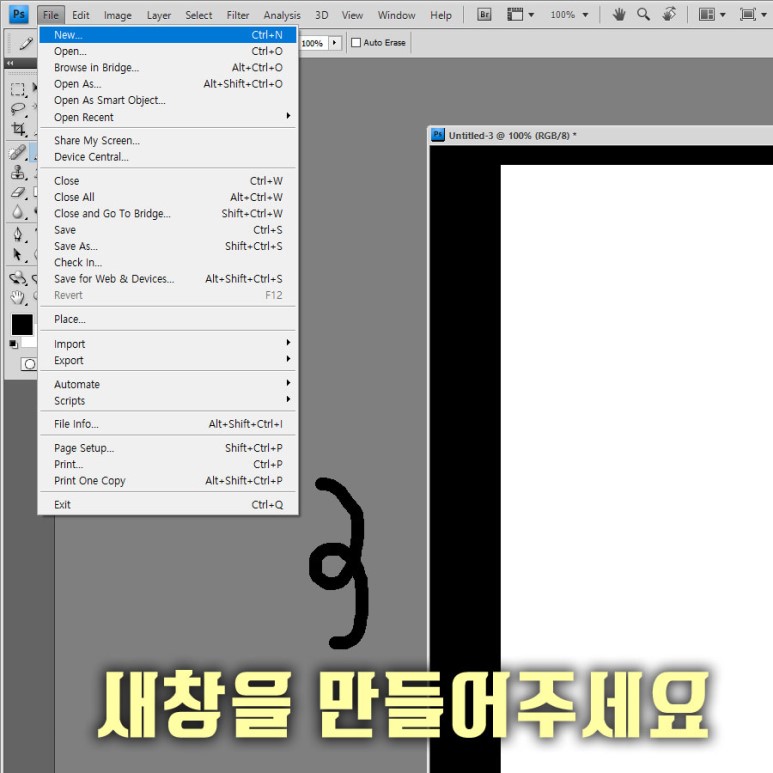Open the Filter menu
This screenshot has height=773, width=773.
point(238,15)
